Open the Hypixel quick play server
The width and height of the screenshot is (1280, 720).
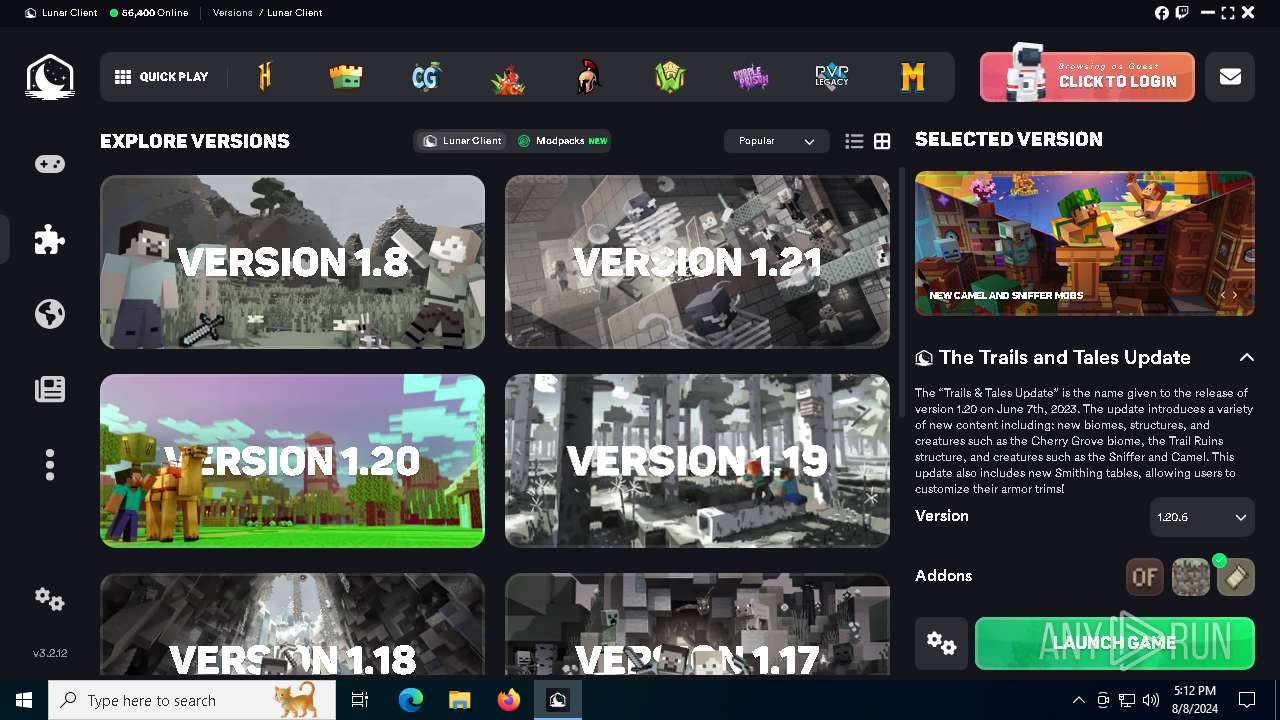[265, 77]
